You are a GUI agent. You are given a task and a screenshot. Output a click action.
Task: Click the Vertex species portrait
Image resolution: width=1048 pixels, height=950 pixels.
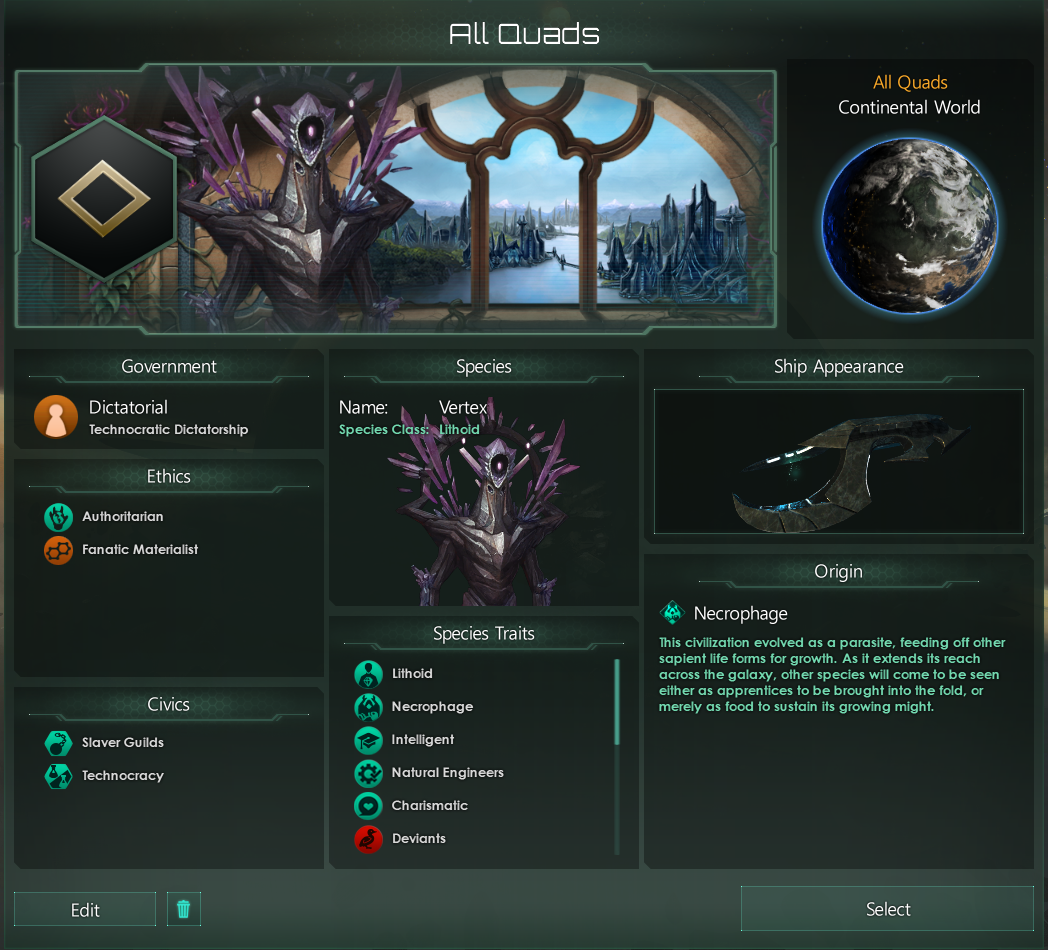coord(483,508)
